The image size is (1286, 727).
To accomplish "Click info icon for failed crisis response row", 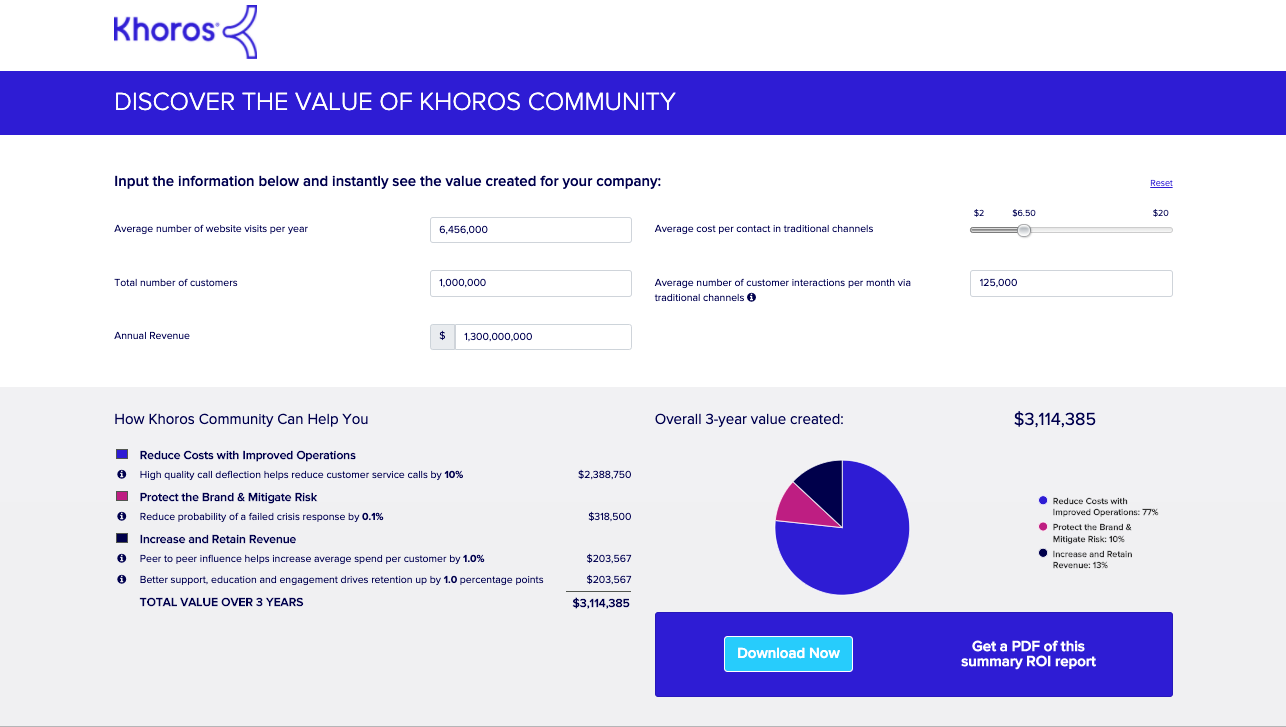I will tap(121, 517).
